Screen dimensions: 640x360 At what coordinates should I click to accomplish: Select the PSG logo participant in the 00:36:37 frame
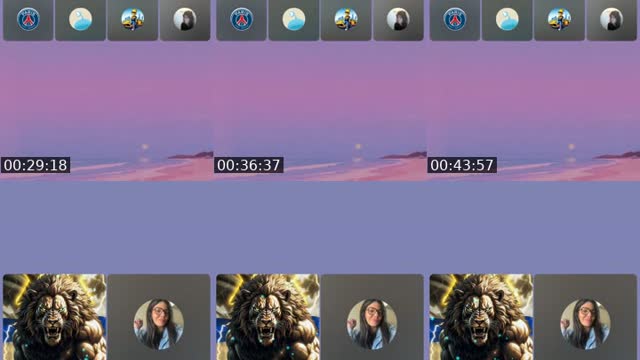click(x=241, y=19)
